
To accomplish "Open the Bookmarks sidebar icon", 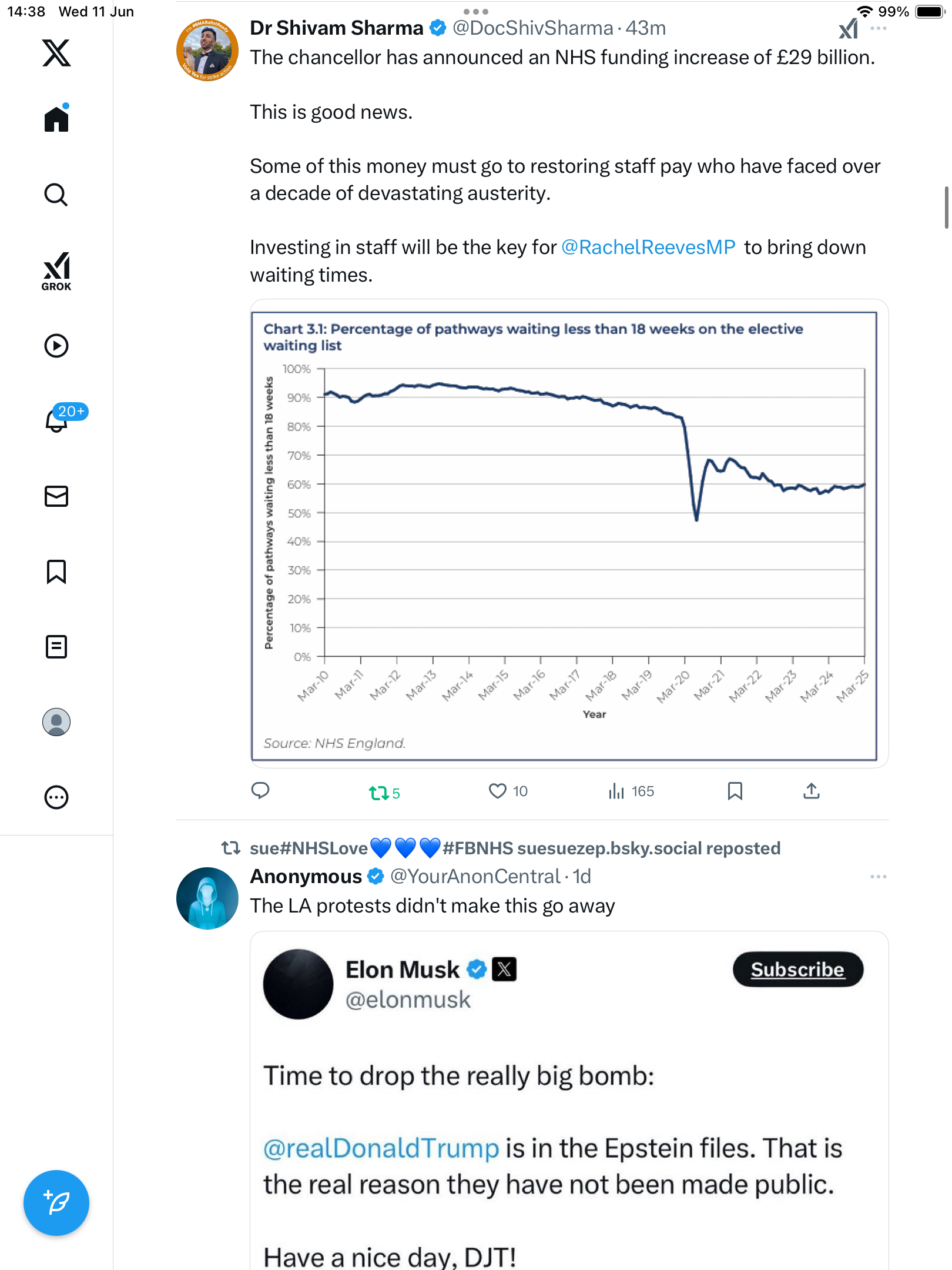I will tap(56, 571).
